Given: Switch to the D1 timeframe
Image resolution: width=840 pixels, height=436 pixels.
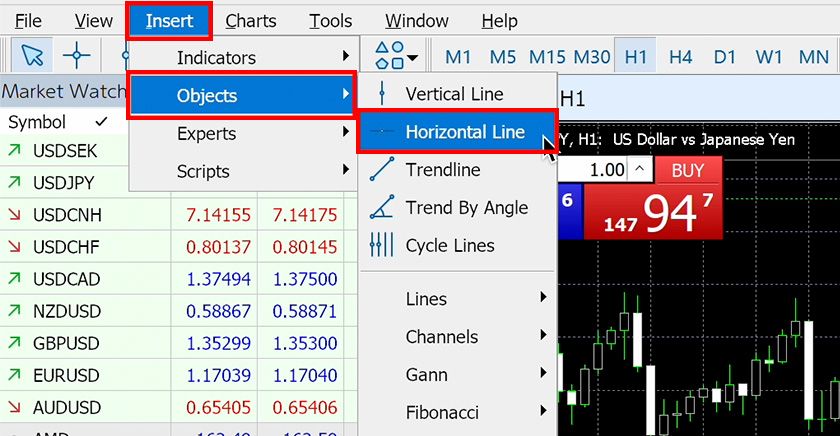Looking at the screenshot, I should (x=724, y=57).
